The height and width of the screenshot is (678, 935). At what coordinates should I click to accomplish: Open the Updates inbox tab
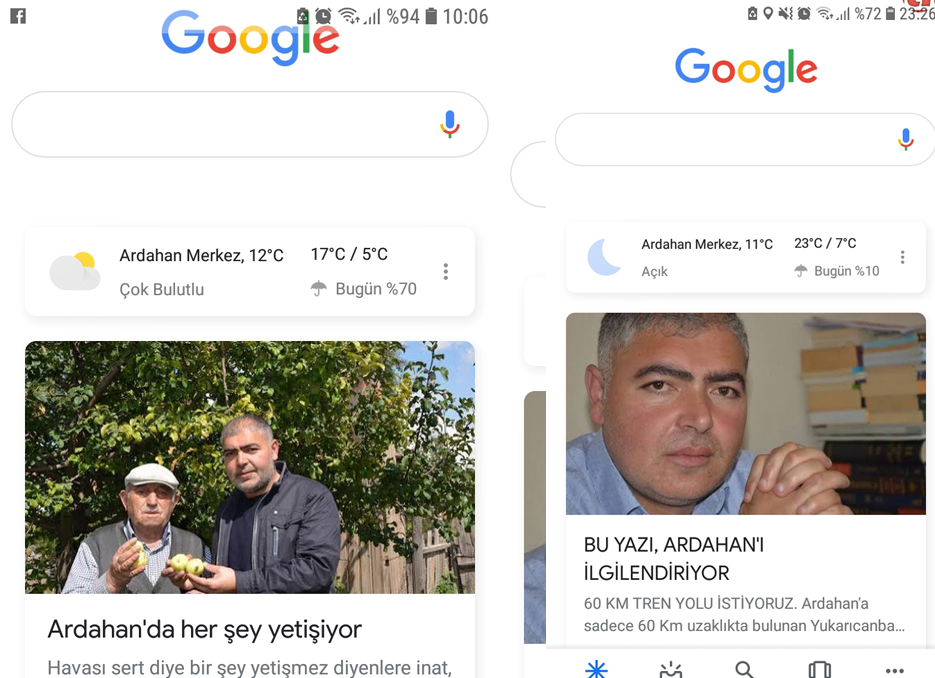click(x=671, y=669)
